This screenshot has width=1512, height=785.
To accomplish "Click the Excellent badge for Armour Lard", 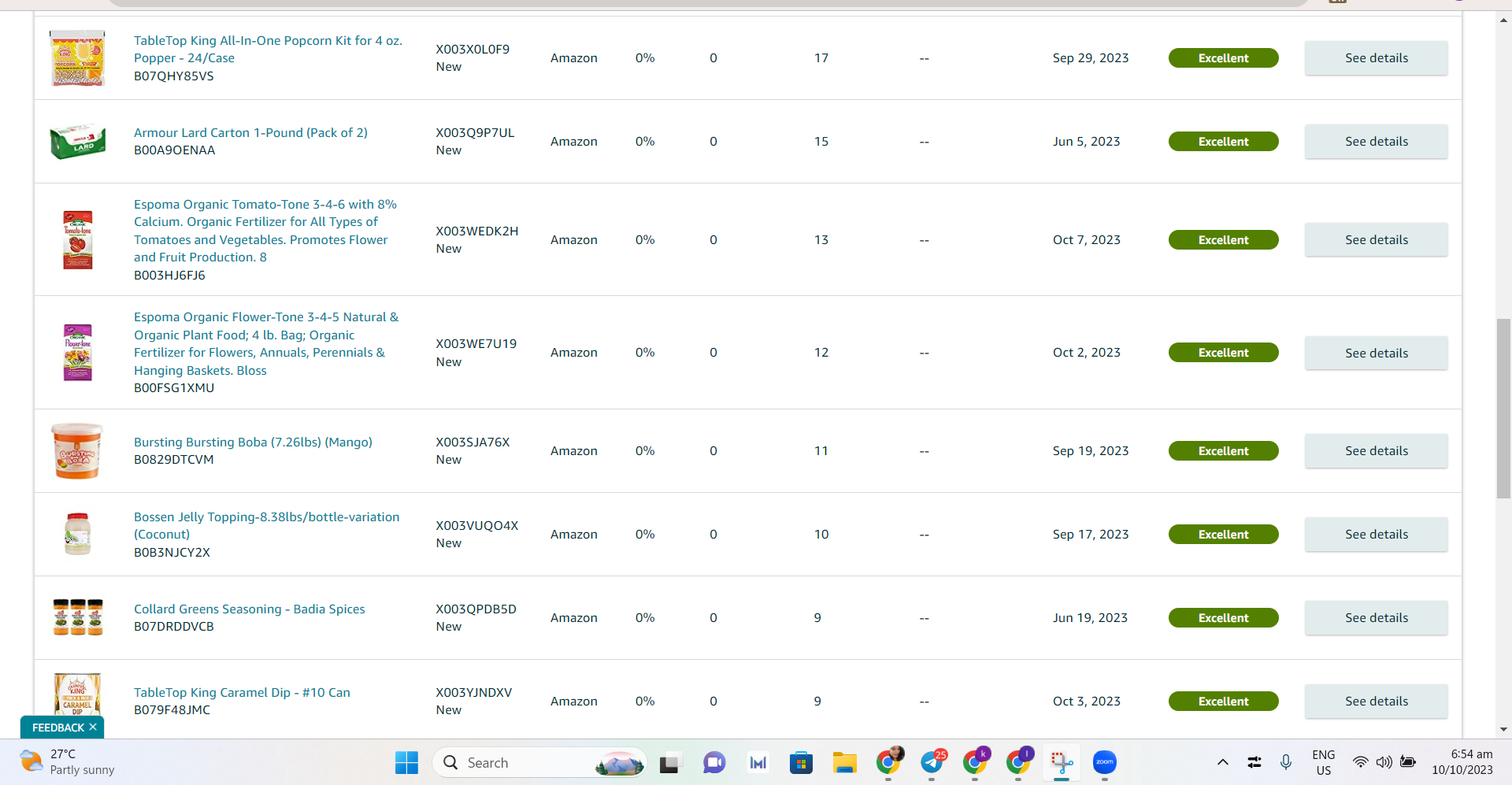I will (x=1223, y=142).
